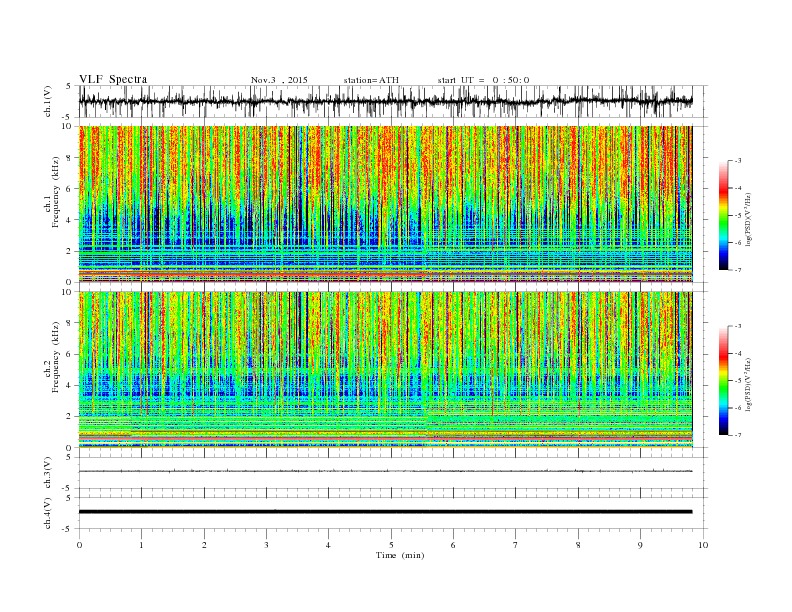The image size is (792, 612).
Task: Click time axis tick label '5'
Action: (391, 545)
